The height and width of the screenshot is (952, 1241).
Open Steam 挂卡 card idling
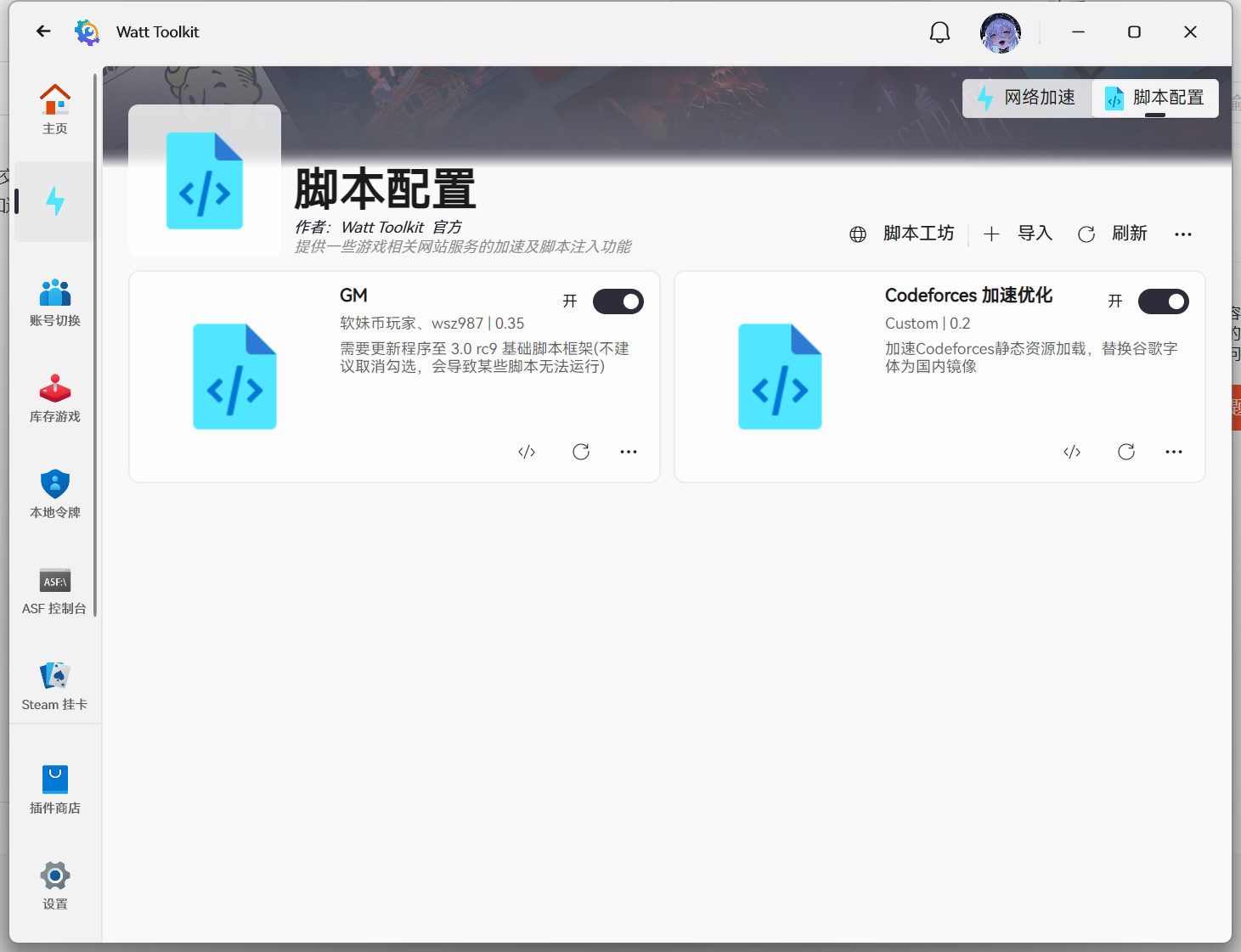point(55,687)
